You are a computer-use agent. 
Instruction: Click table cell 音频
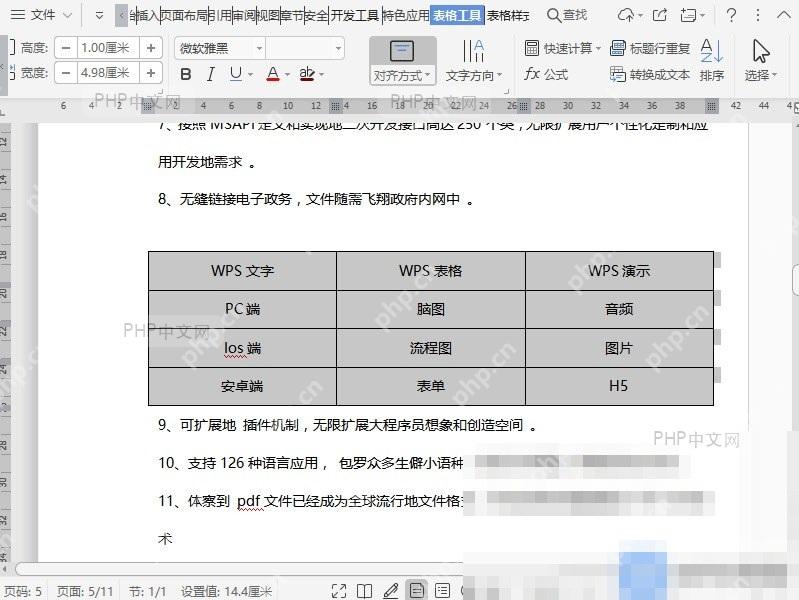[619, 309]
